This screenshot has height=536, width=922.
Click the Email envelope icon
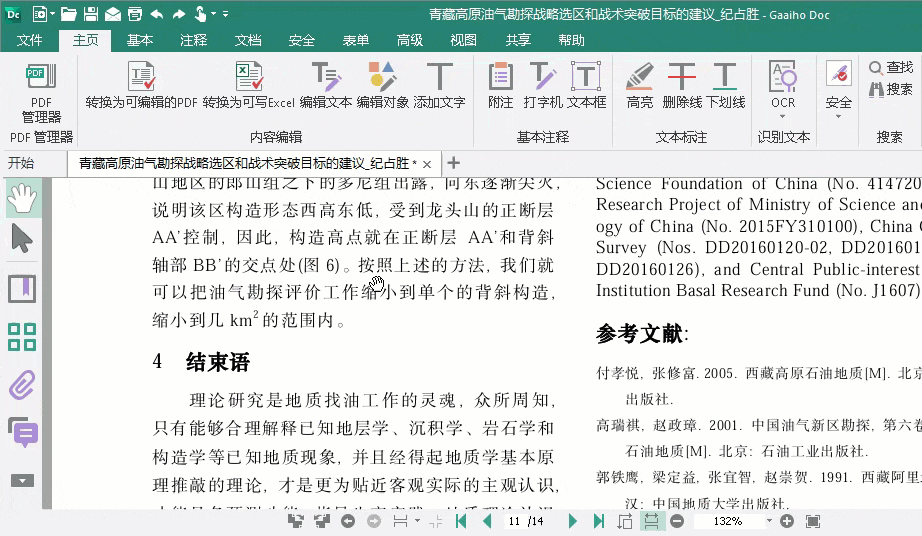pos(113,14)
